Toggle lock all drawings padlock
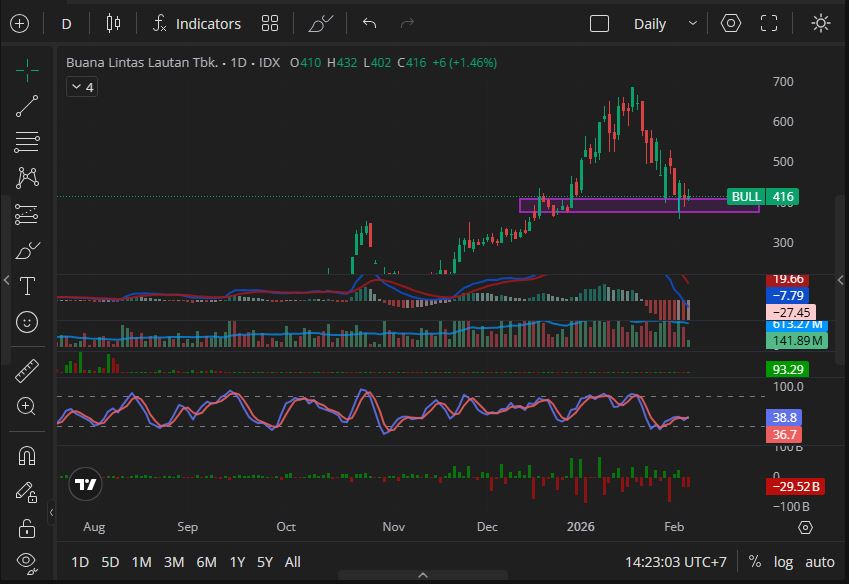 tap(27, 528)
